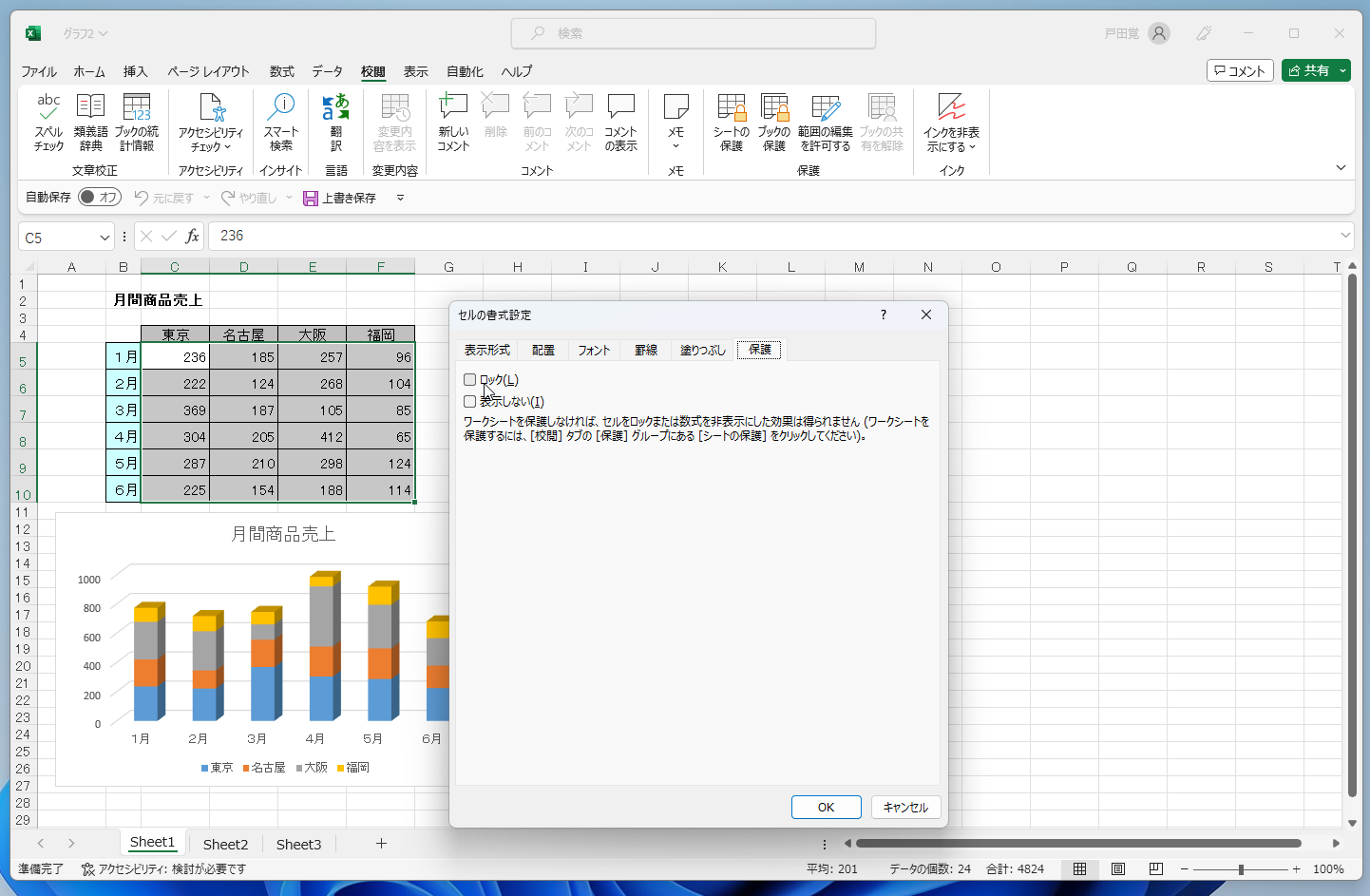Switch to the 塗りつぶし dialog tab
Image resolution: width=1370 pixels, height=896 pixels.
click(x=702, y=350)
